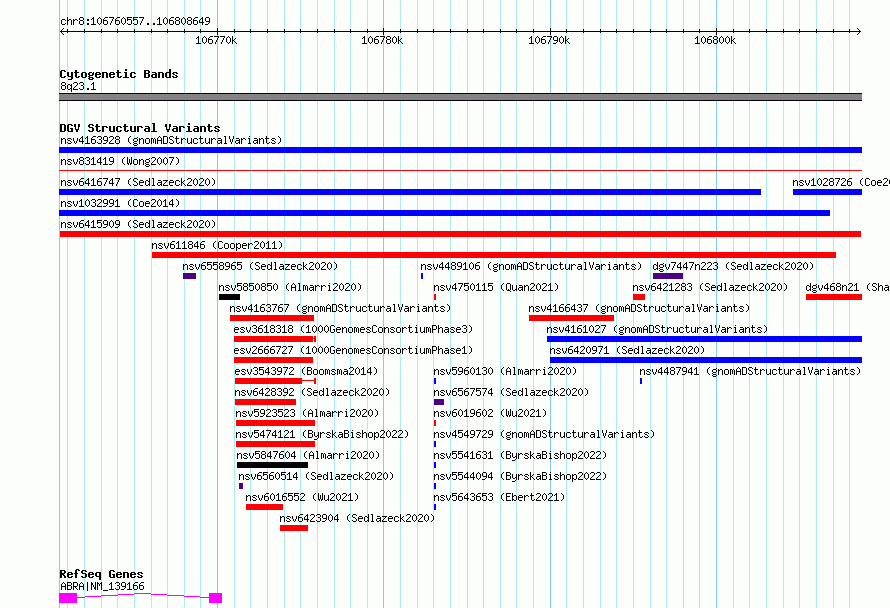Click the nsv5643653 (Ebert2021) label
This screenshot has height=608, width=890.
499,497
